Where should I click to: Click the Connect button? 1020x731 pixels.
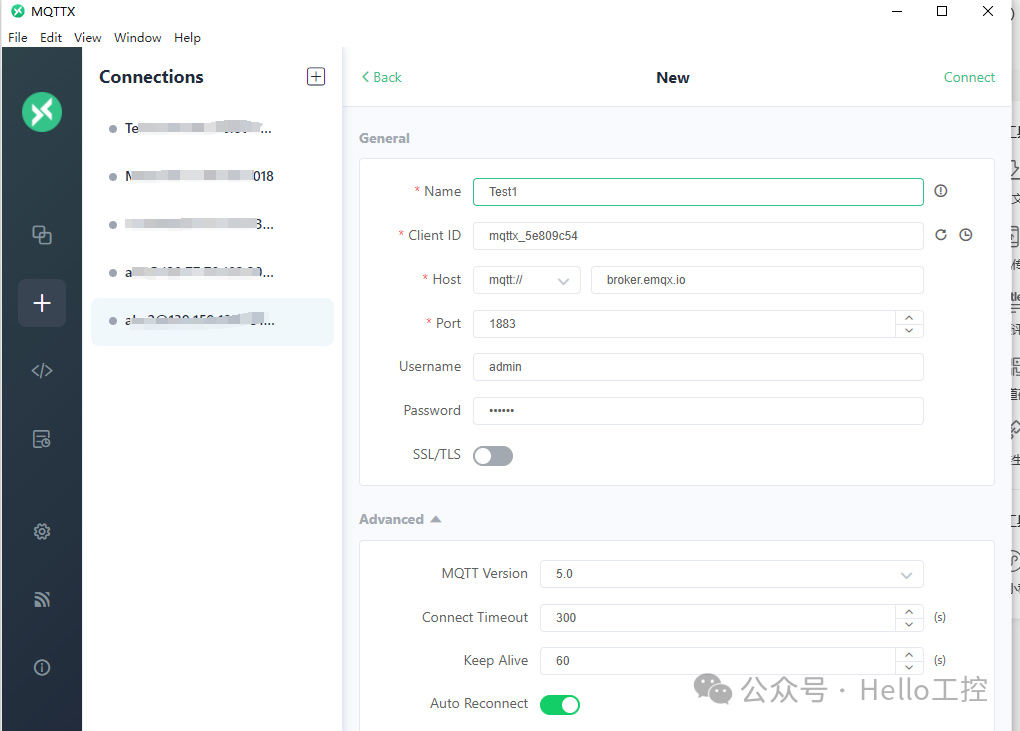[969, 77]
